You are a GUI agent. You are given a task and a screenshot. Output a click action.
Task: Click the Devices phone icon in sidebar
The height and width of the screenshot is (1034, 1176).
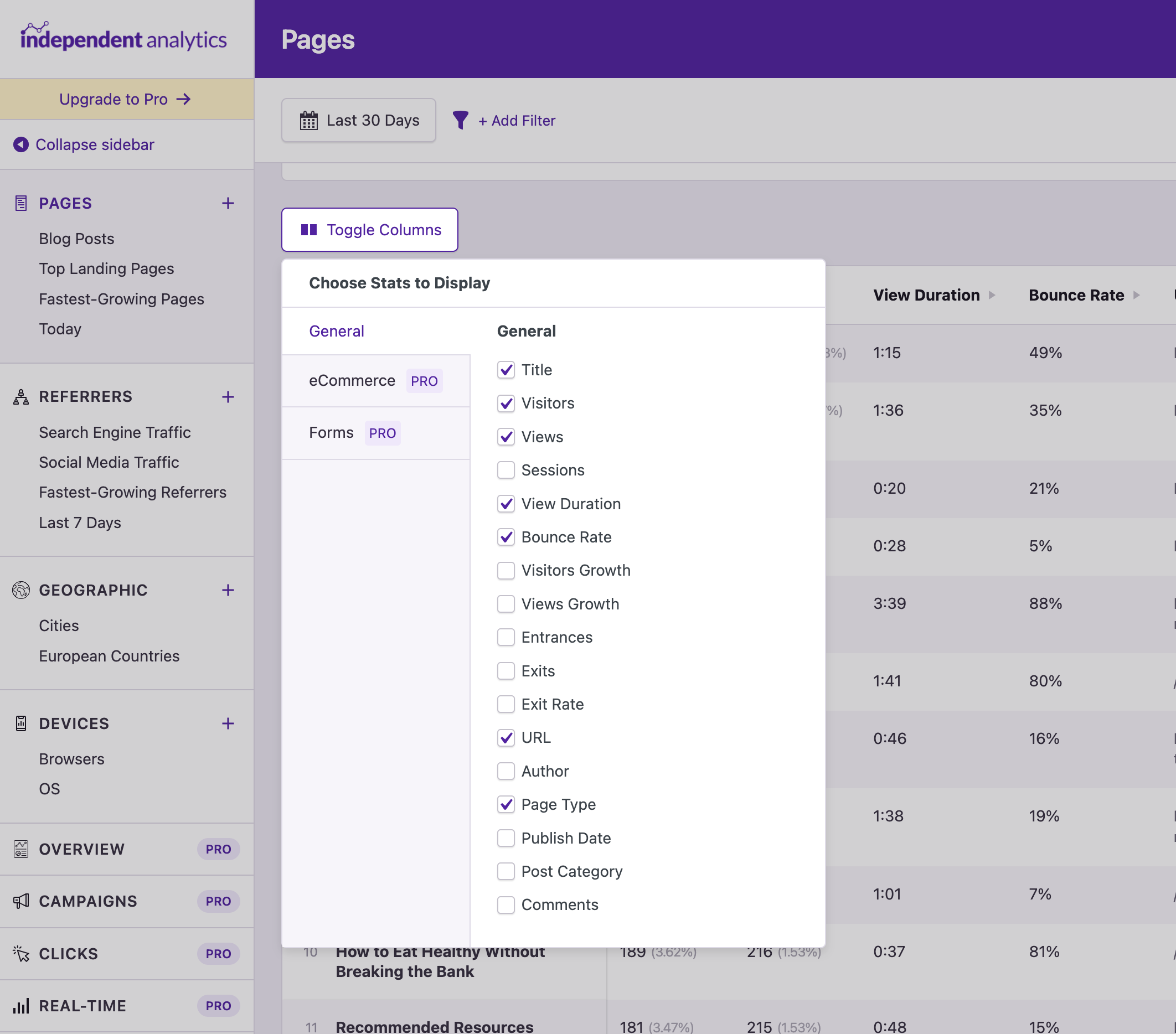[20, 723]
